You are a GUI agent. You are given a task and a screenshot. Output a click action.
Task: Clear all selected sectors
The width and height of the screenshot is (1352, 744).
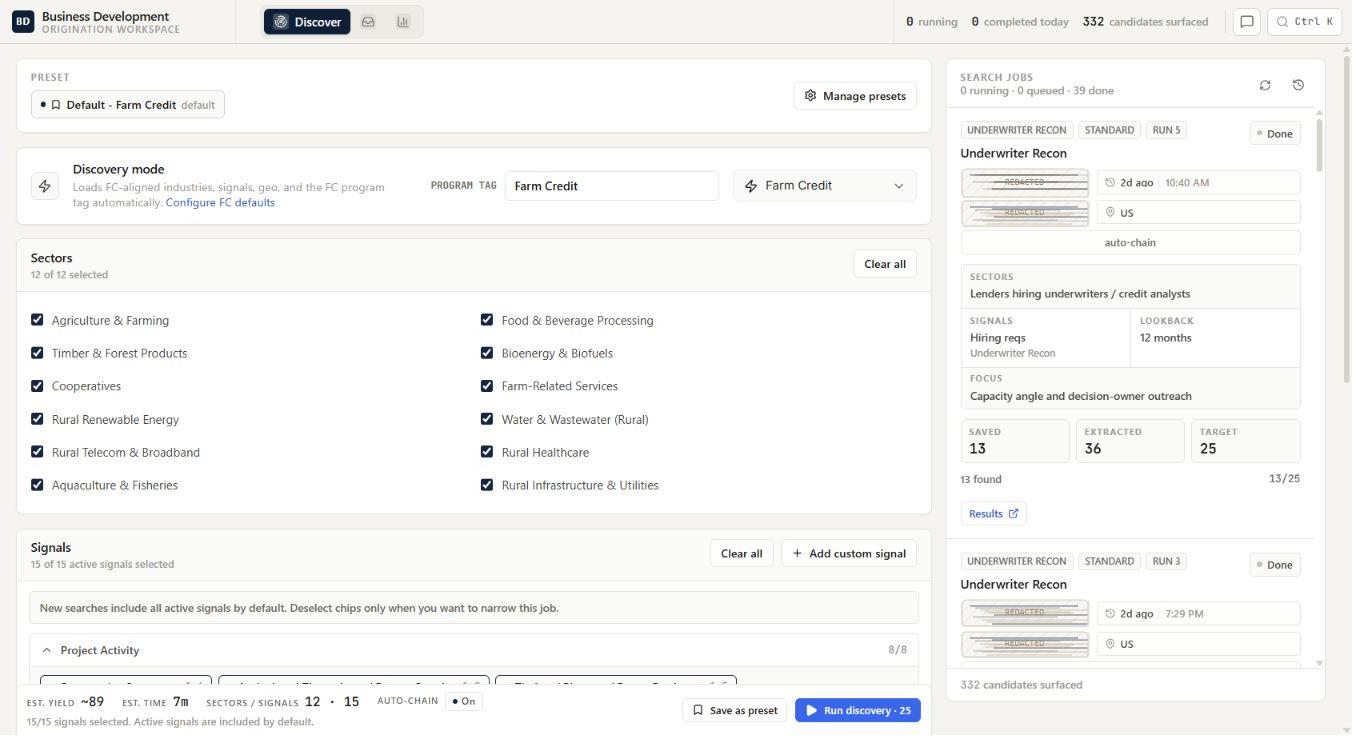pyautogui.click(x=885, y=264)
